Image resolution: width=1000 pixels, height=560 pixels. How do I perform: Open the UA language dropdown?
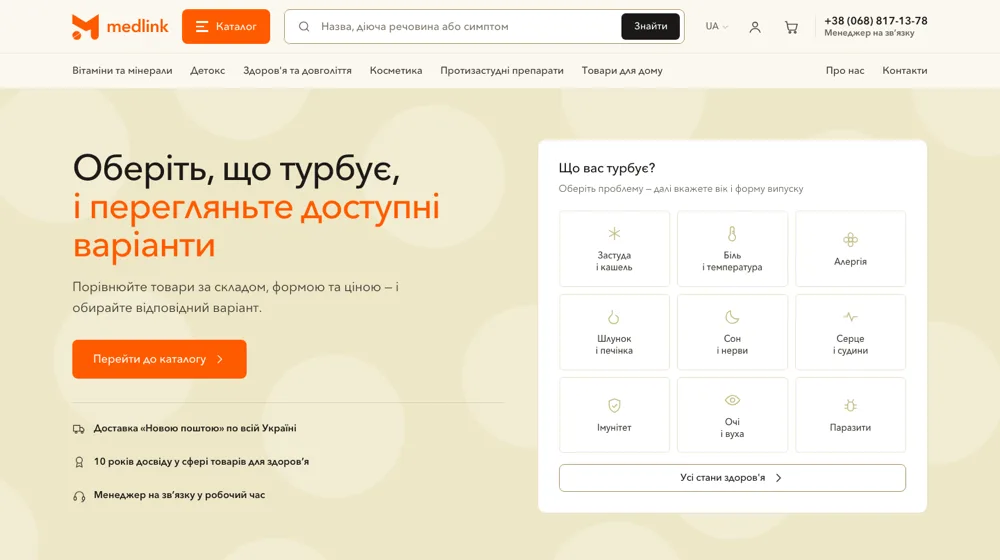[716, 26]
